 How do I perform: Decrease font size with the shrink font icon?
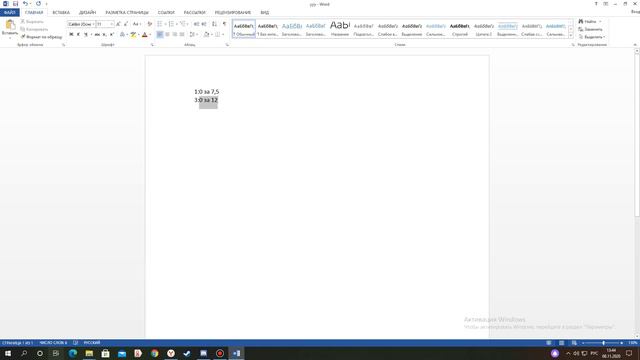(126, 24)
